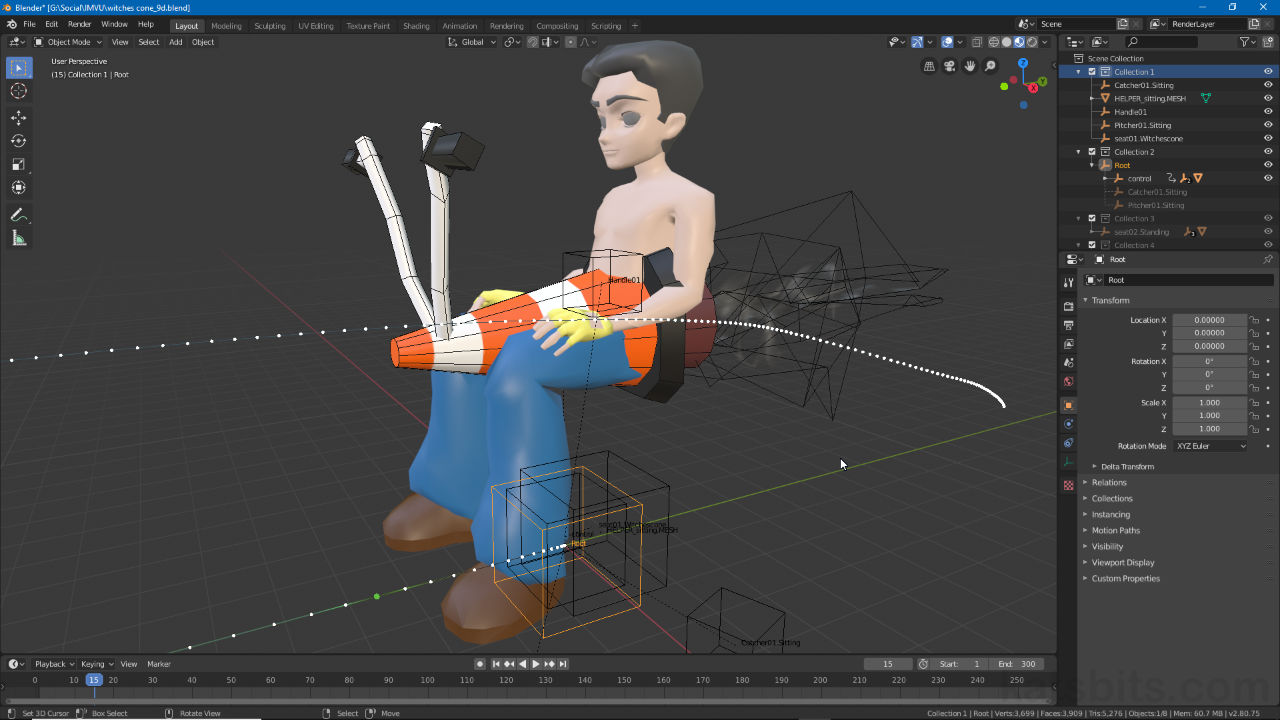Open the Keying popover in timeline
Viewport: 1280px width, 720px height.
[x=96, y=664]
